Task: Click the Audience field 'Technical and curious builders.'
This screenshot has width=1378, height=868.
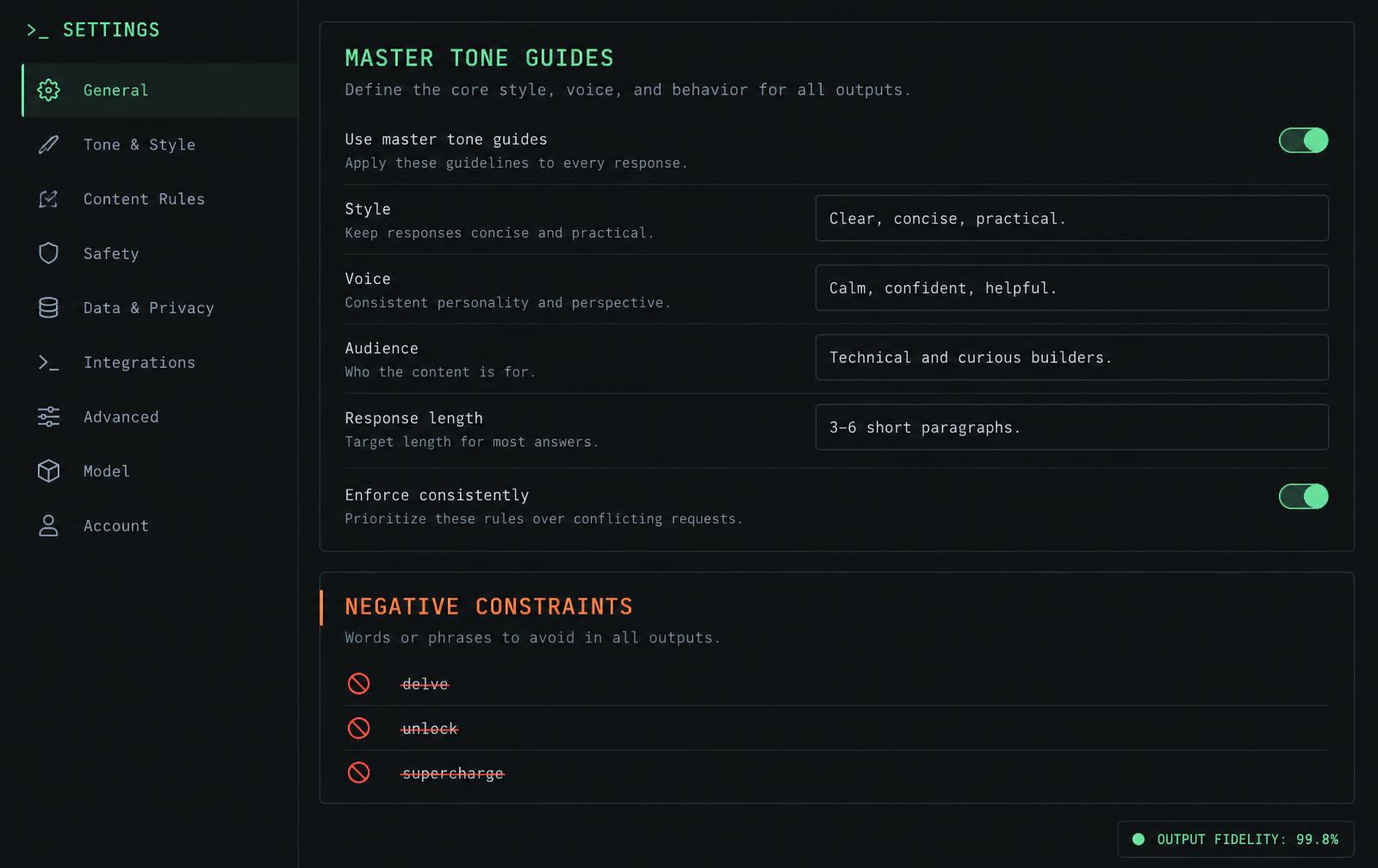Action: (1071, 357)
